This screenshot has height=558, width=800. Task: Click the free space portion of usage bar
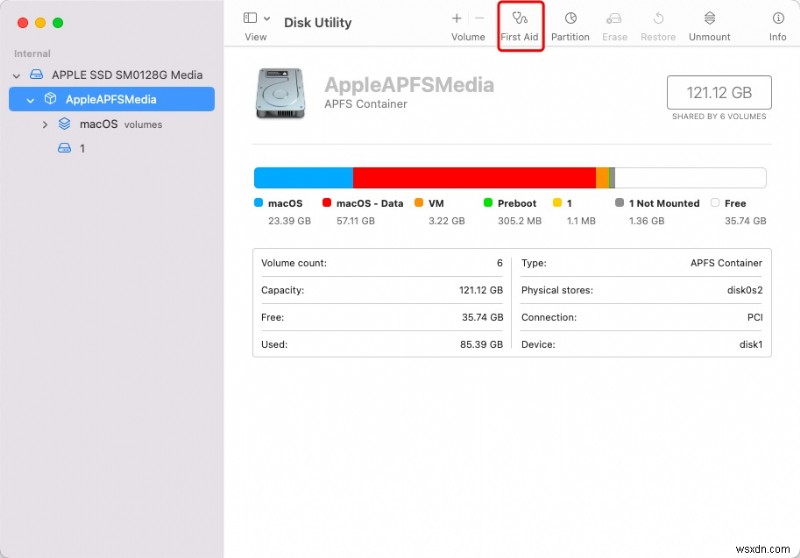[x=690, y=177]
